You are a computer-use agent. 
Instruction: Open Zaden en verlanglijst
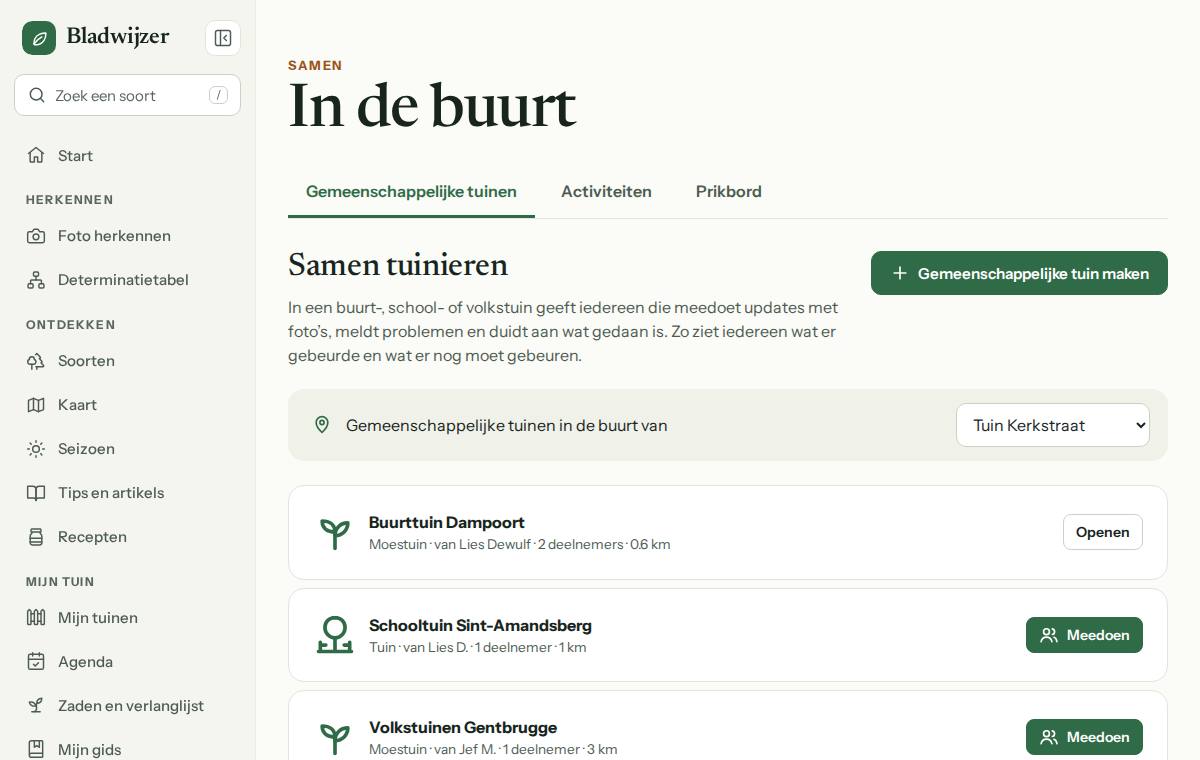(x=127, y=706)
